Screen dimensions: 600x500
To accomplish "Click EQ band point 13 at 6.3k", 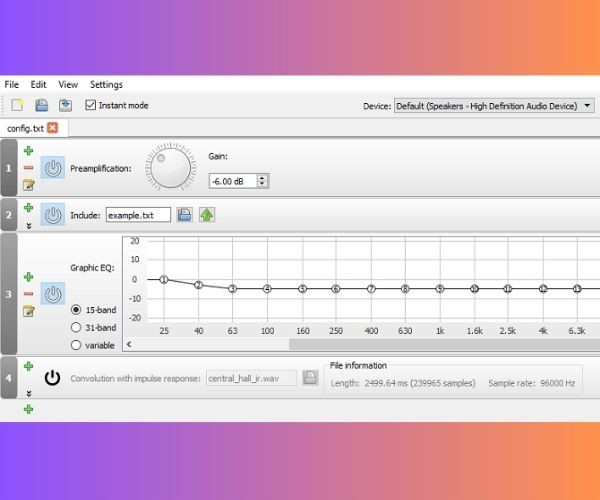I will tap(577, 289).
